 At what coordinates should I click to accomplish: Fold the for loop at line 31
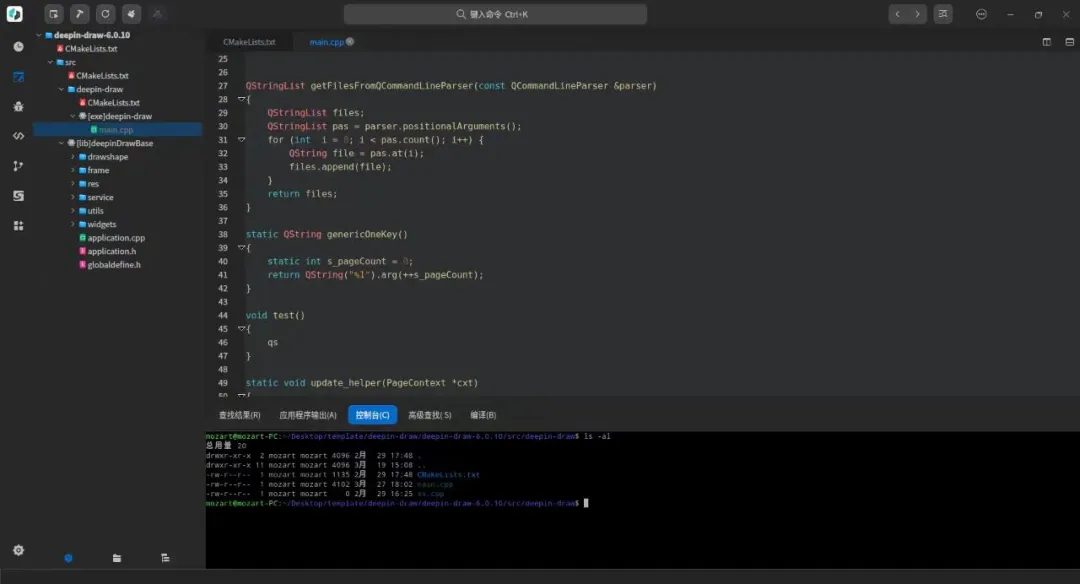coord(242,140)
